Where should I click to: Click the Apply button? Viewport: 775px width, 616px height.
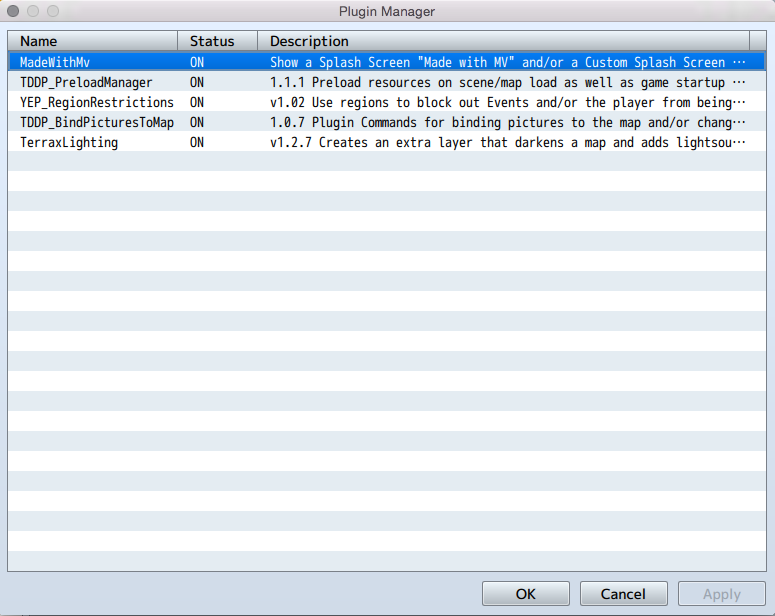pyautogui.click(x=722, y=593)
